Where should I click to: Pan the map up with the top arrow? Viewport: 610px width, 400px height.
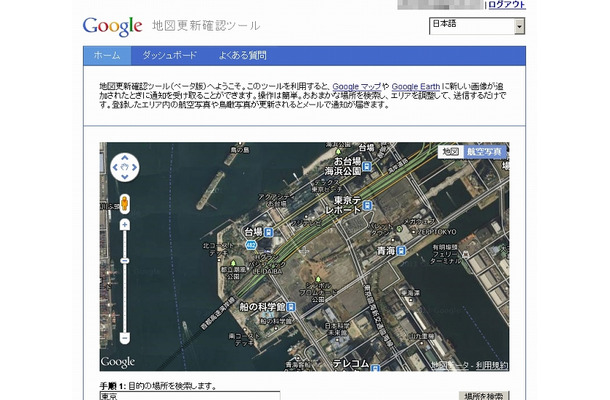(124, 158)
